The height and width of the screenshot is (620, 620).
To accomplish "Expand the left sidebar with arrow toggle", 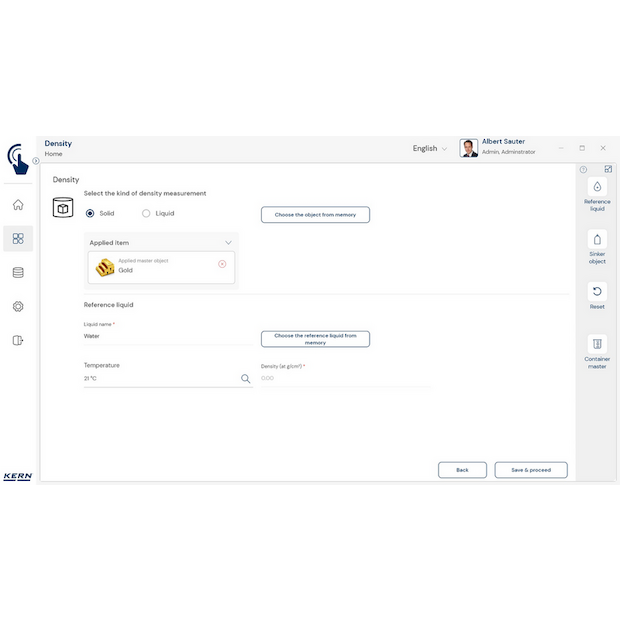I will [x=36, y=160].
